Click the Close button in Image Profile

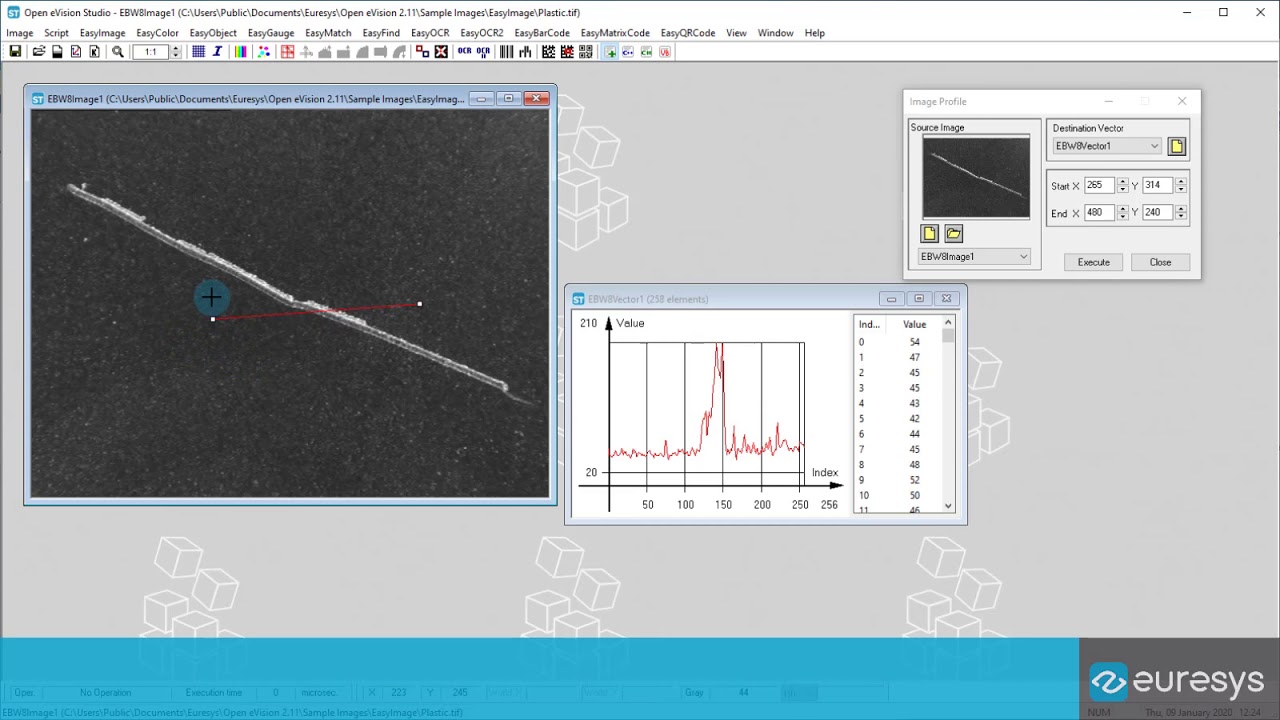(x=1160, y=262)
